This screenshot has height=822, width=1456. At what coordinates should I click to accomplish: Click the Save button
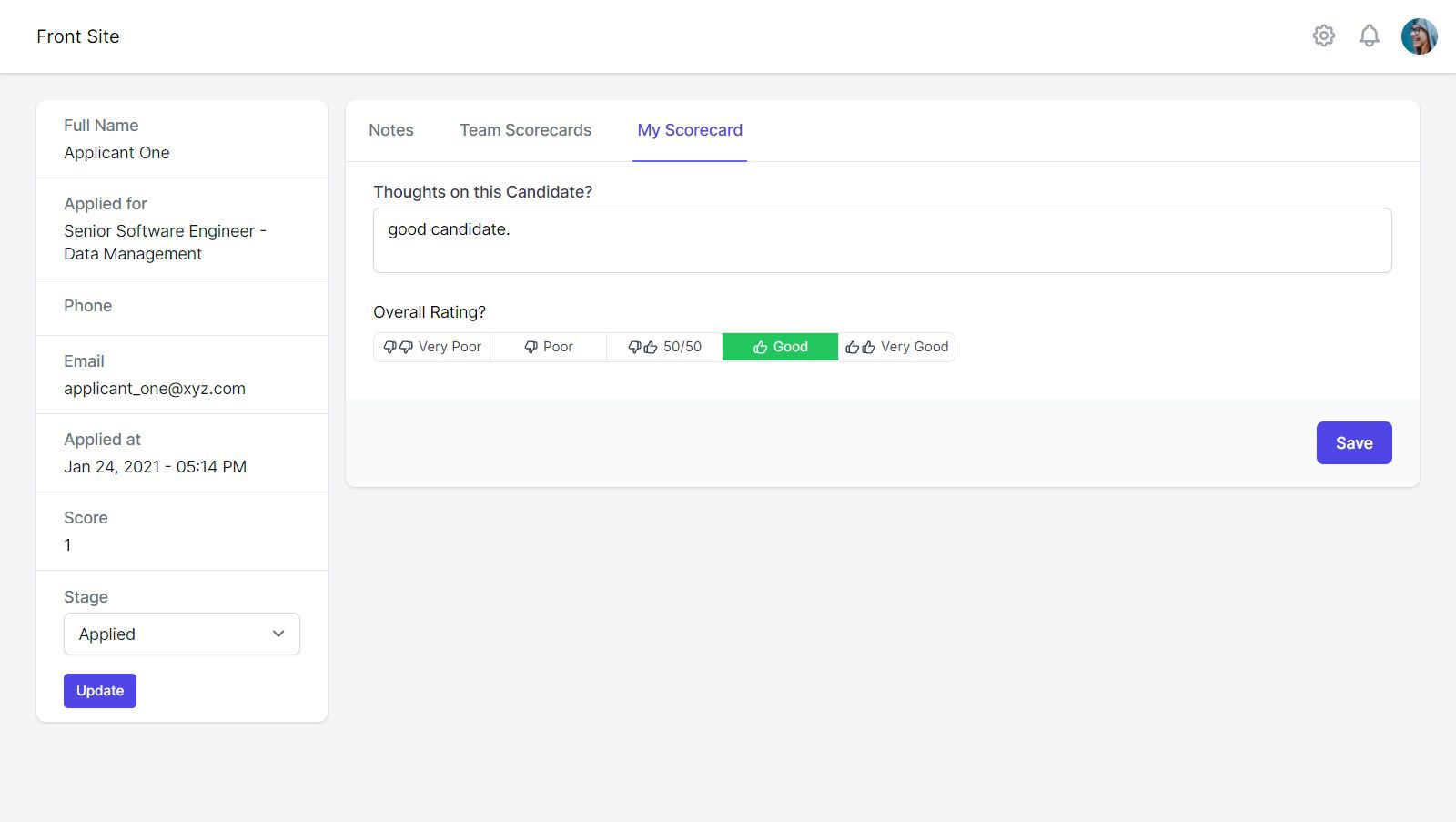click(1353, 442)
